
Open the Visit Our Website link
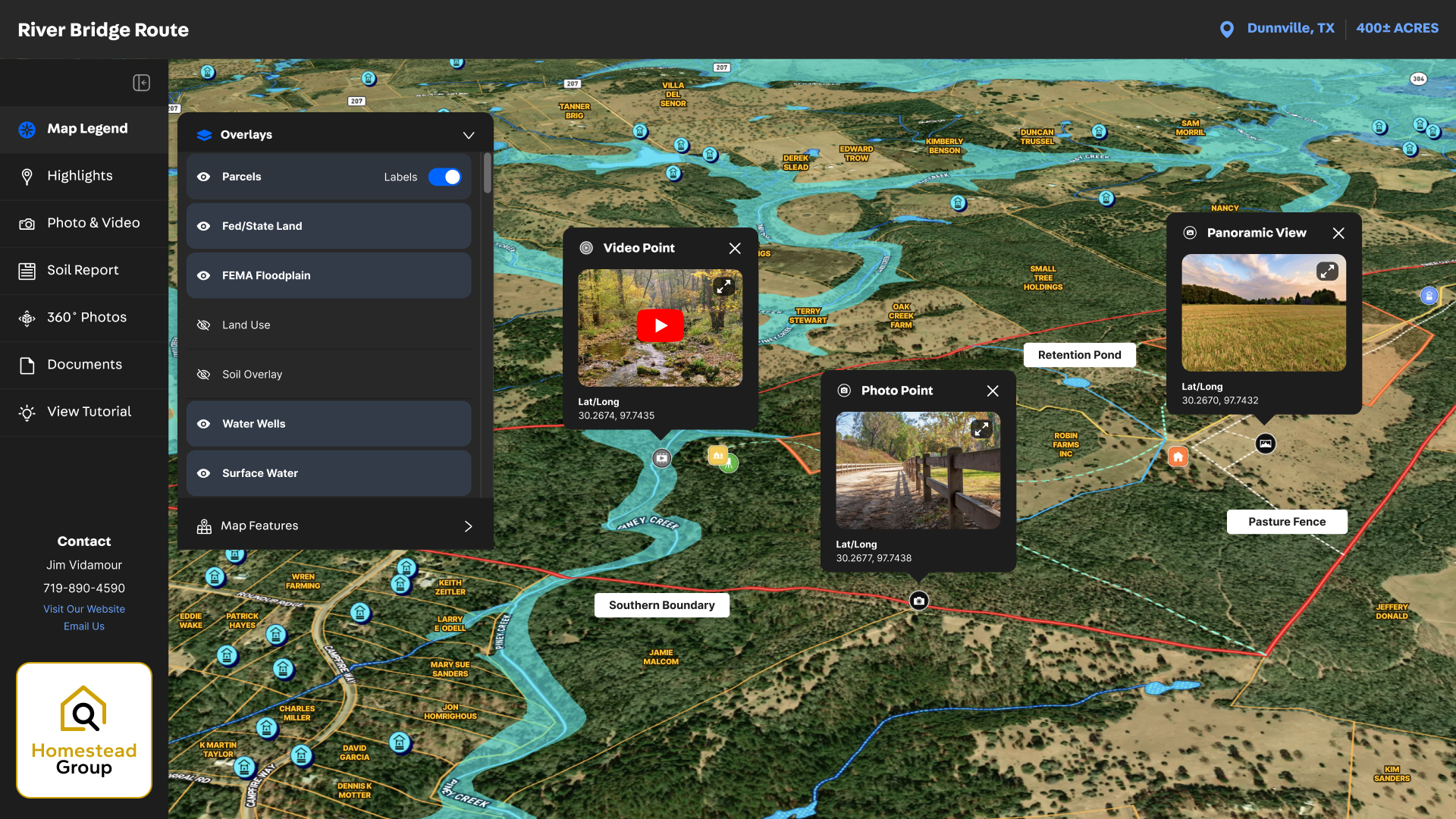[x=84, y=609]
